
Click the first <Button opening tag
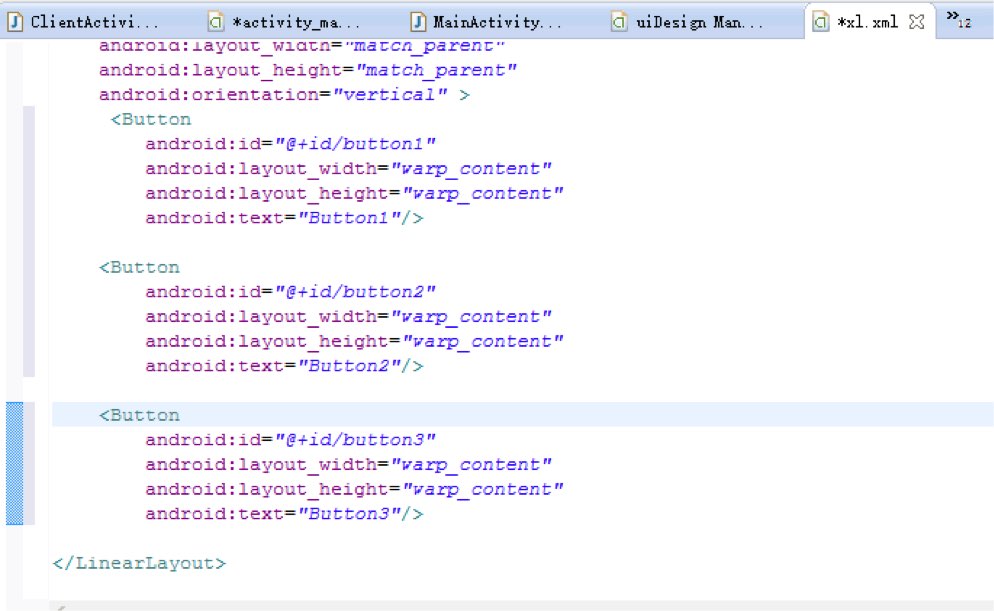tap(151, 120)
